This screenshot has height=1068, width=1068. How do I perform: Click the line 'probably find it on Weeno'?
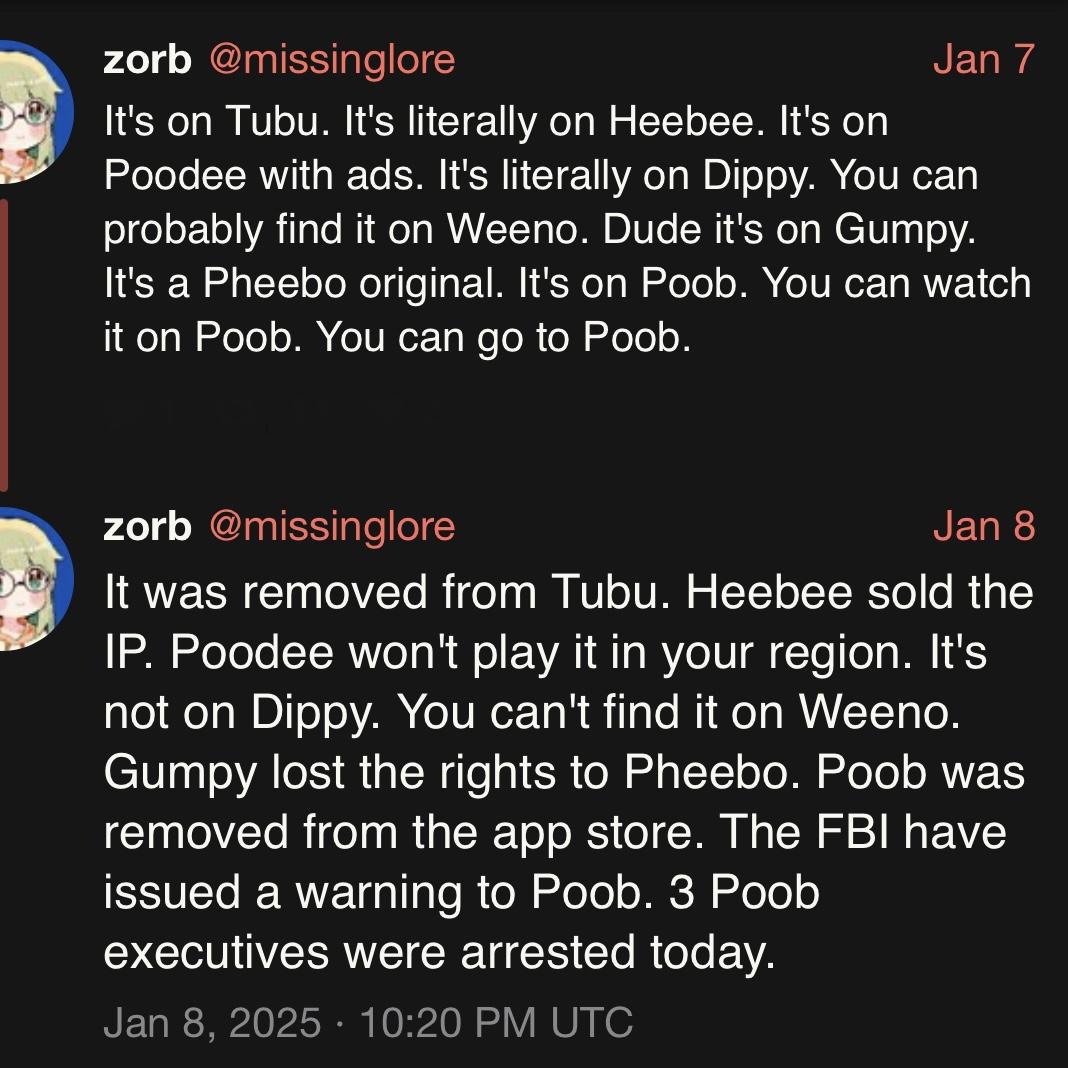pyautogui.click(x=539, y=230)
